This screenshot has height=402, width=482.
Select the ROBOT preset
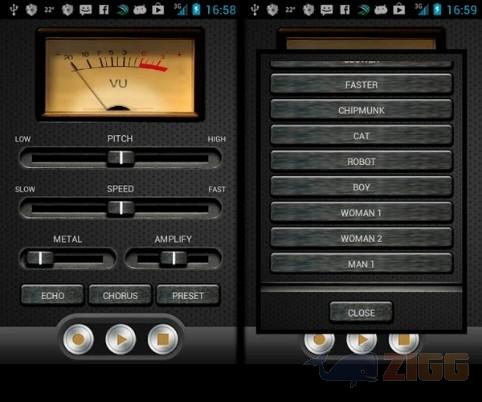[361, 161]
